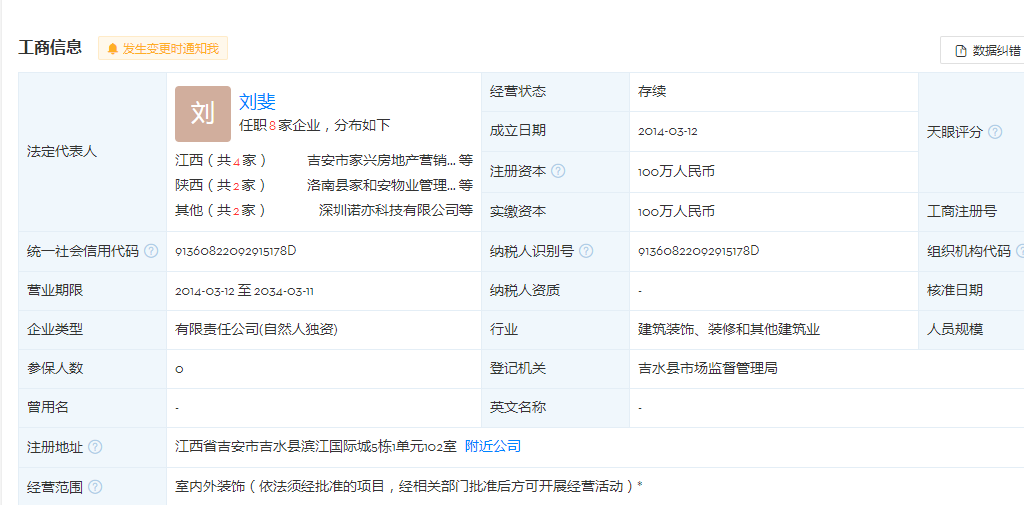Open legal representative 刘斐 profile link
Screen dimensions: 1024x505
(x=257, y=101)
